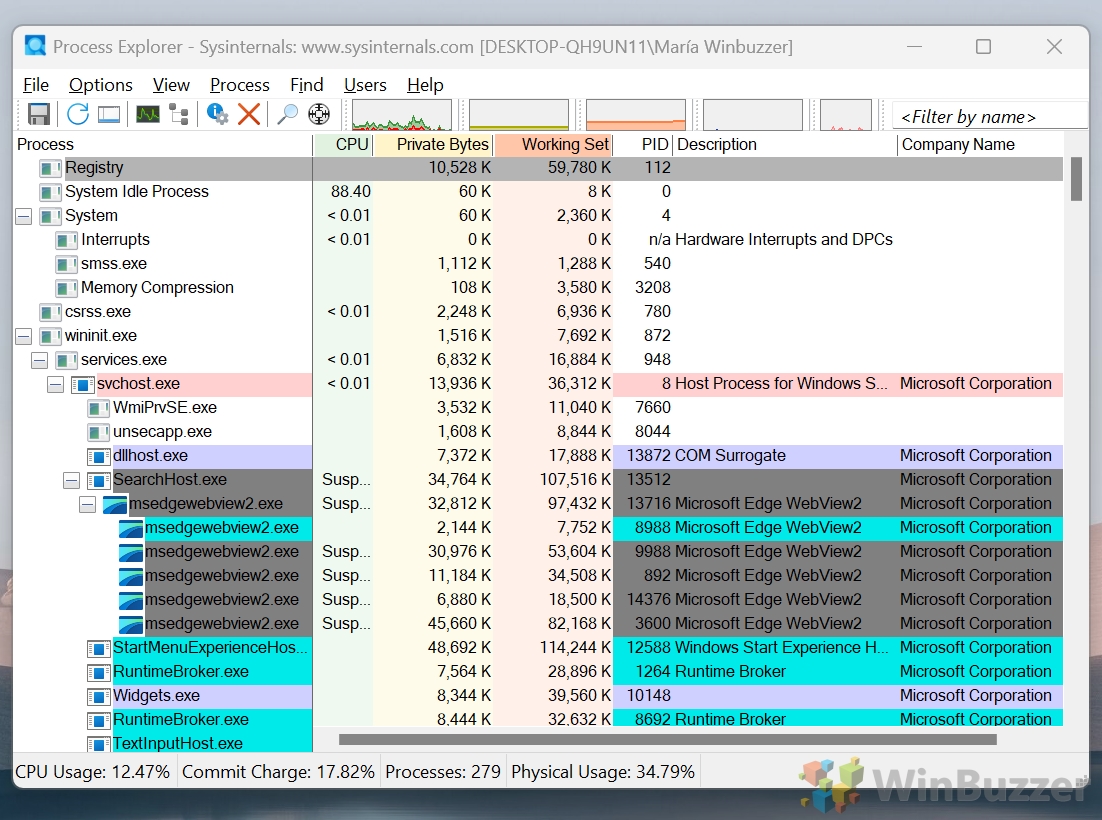Open process properties gear icon
Image resolution: width=1102 pixels, height=820 pixels.
click(x=217, y=114)
